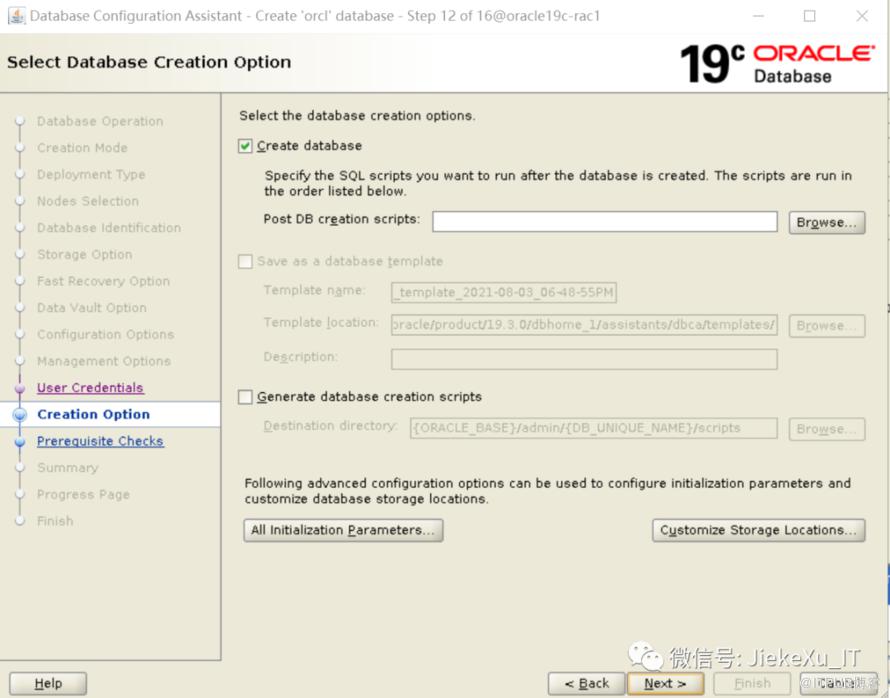Click 'Summary' step text
This screenshot has height=698, width=890.
[x=68, y=468]
